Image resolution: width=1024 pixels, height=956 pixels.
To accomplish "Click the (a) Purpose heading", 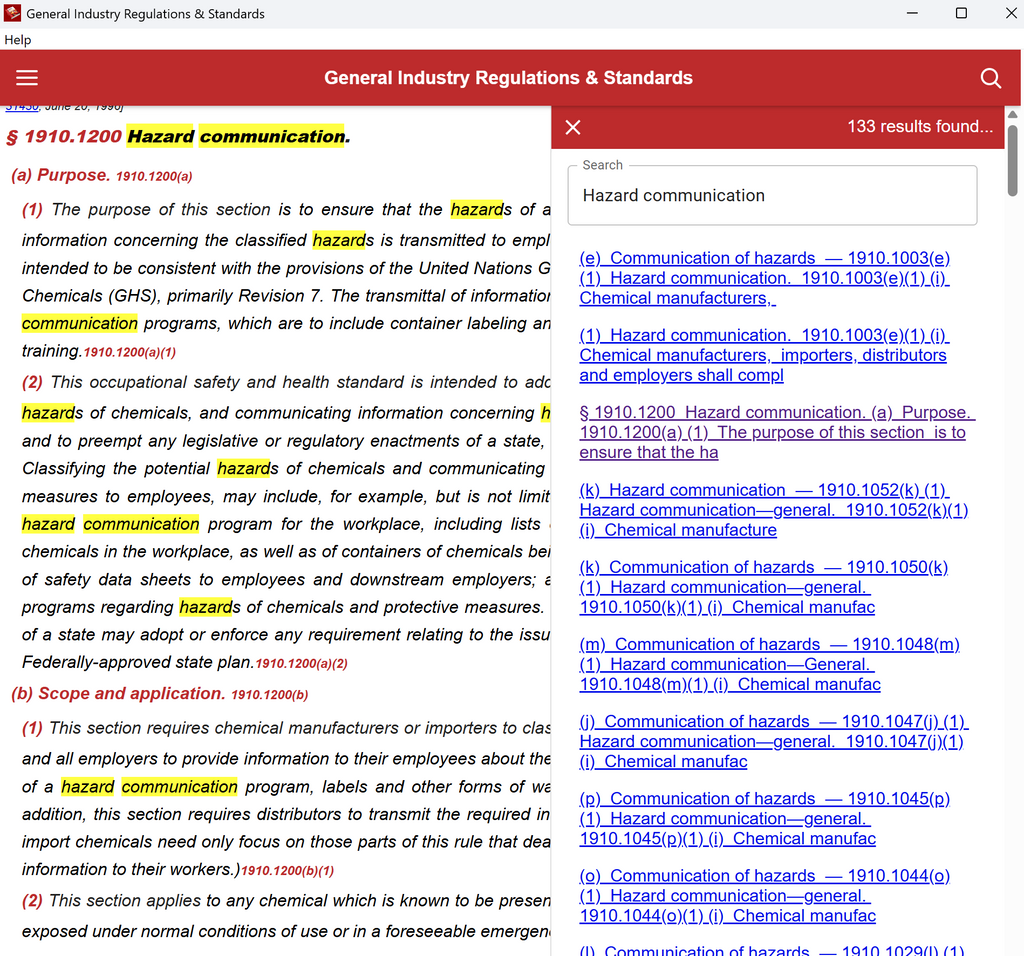I will [60, 175].
